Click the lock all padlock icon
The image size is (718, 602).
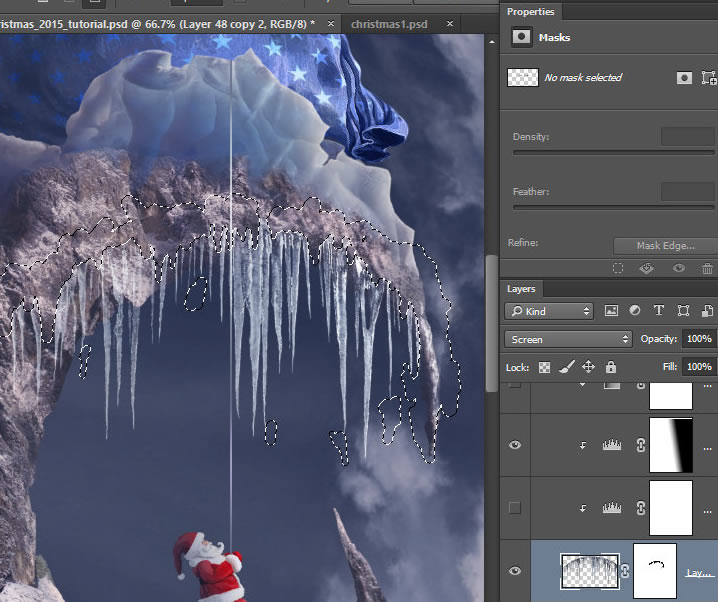coord(610,367)
